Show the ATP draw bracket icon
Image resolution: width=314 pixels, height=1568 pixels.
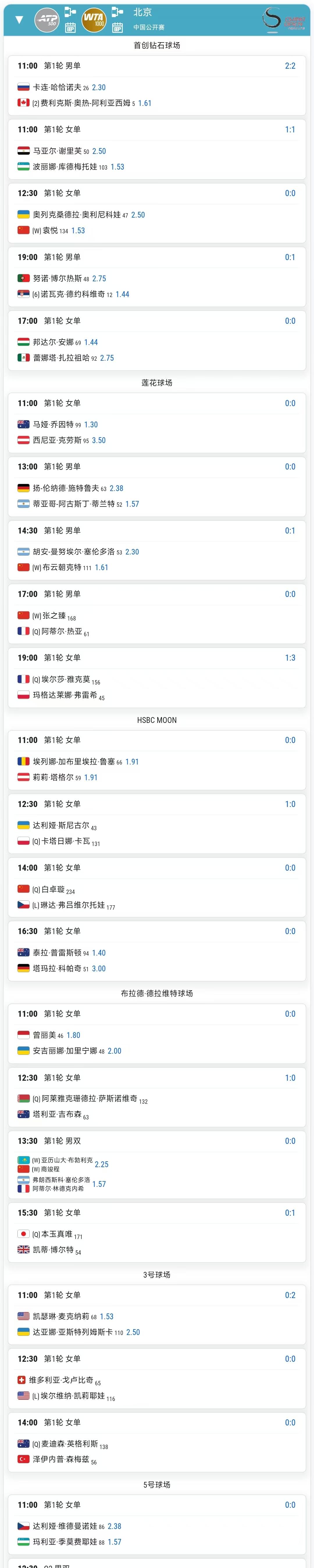tap(70, 12)
